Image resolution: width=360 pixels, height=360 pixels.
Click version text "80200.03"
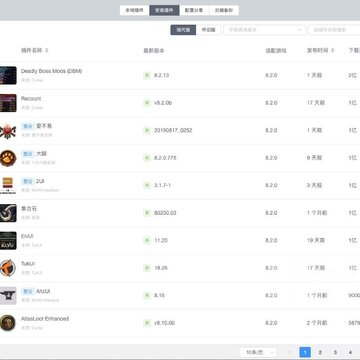(165, 213)
